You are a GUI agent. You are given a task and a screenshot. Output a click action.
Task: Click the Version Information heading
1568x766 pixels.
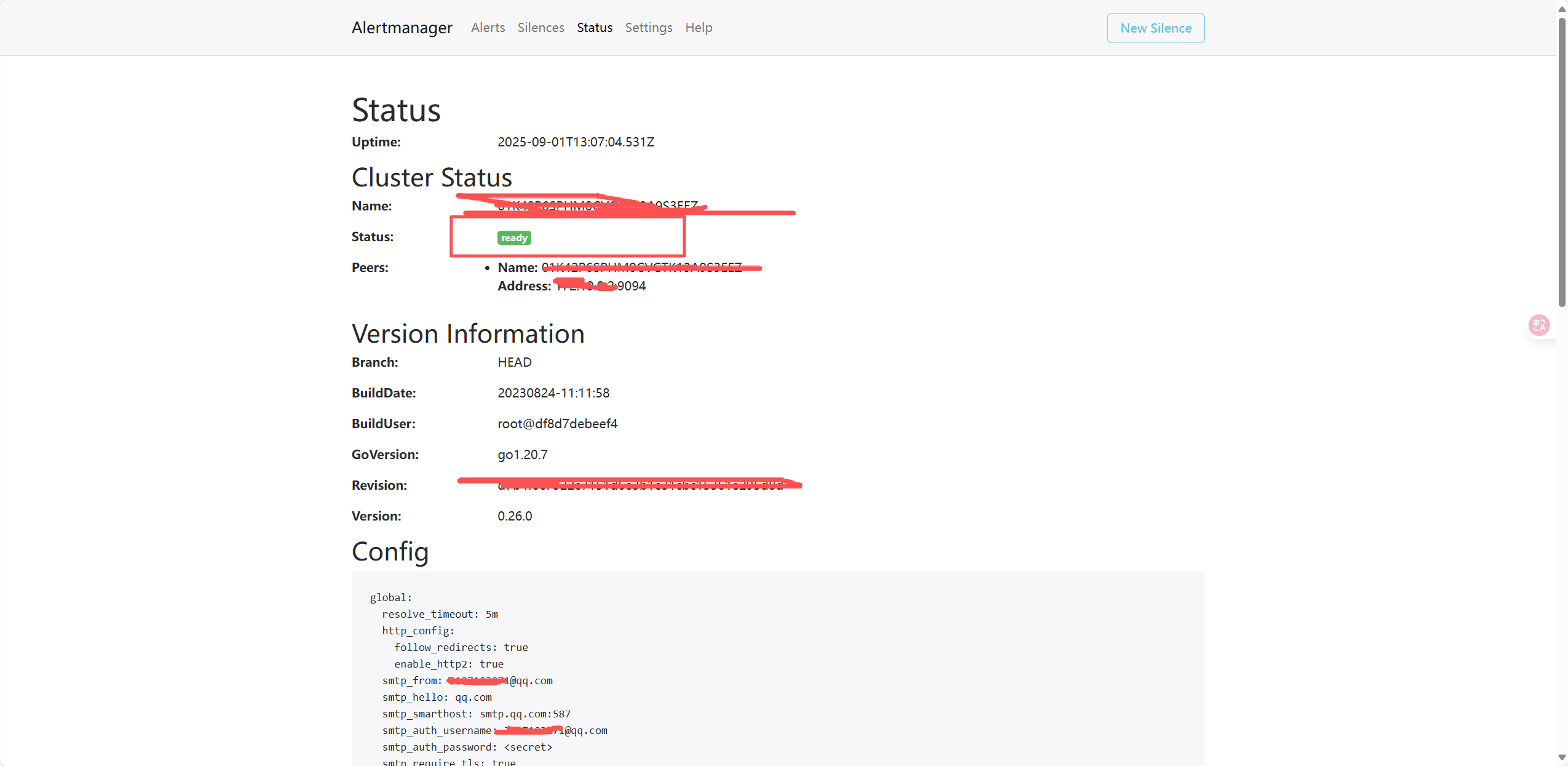[468, 333]
